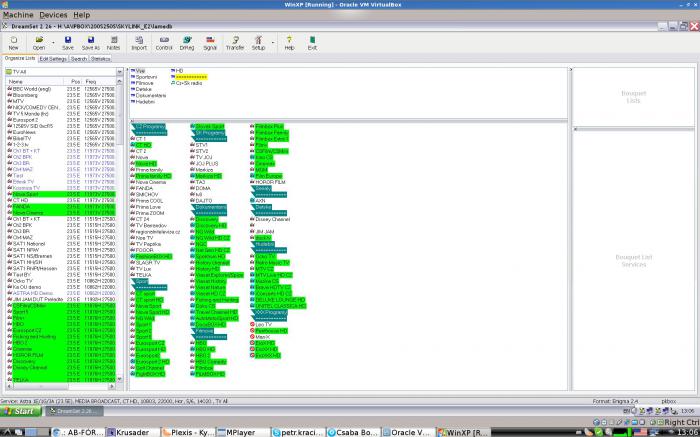The image size is (700, 437).
Task: Open the TV All list dropdown
Action: point(120,72)
